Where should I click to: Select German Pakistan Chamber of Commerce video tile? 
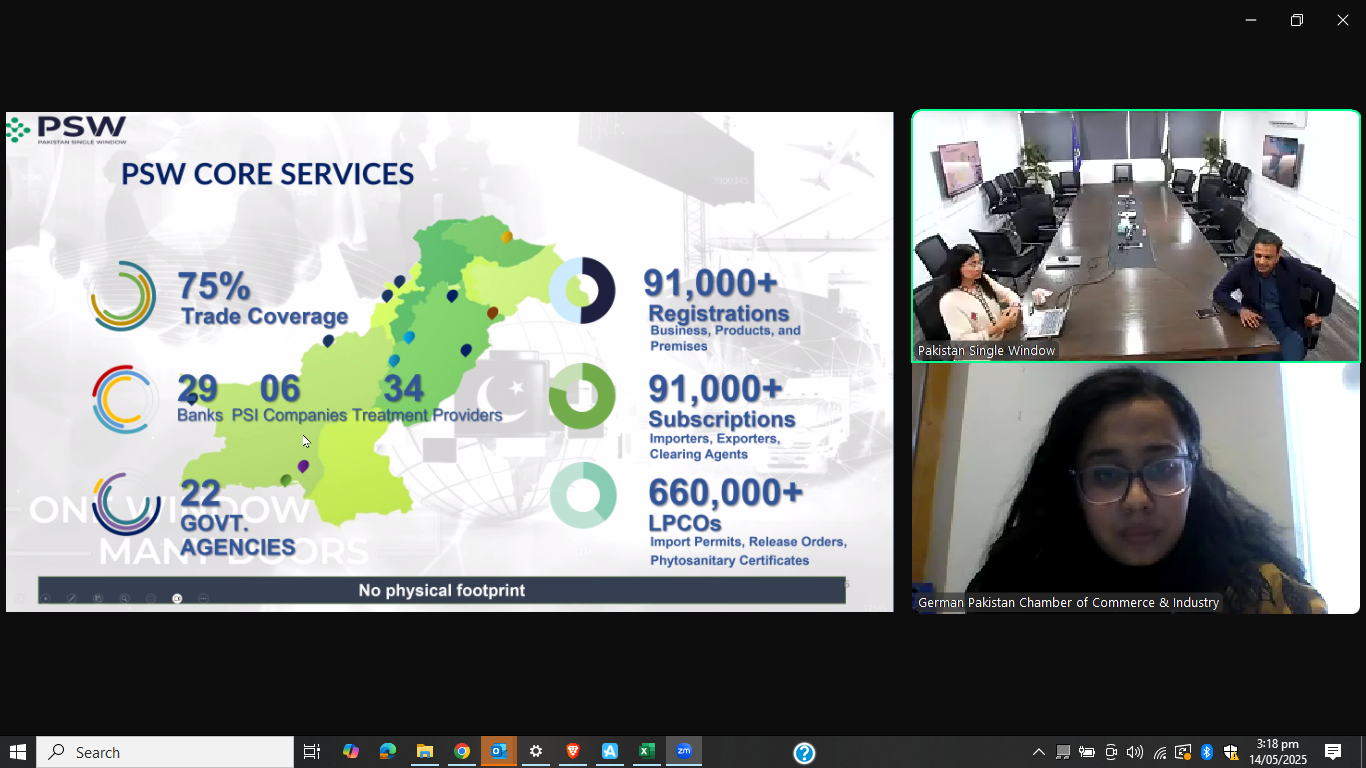pyautogui.click(x=1135, y=488)
